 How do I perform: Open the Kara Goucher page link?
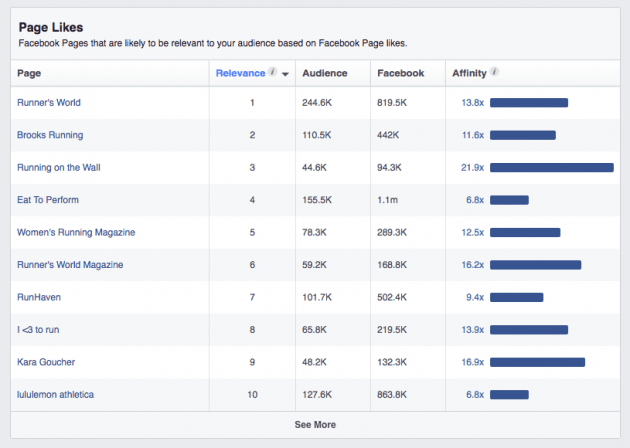click(46, 362)
